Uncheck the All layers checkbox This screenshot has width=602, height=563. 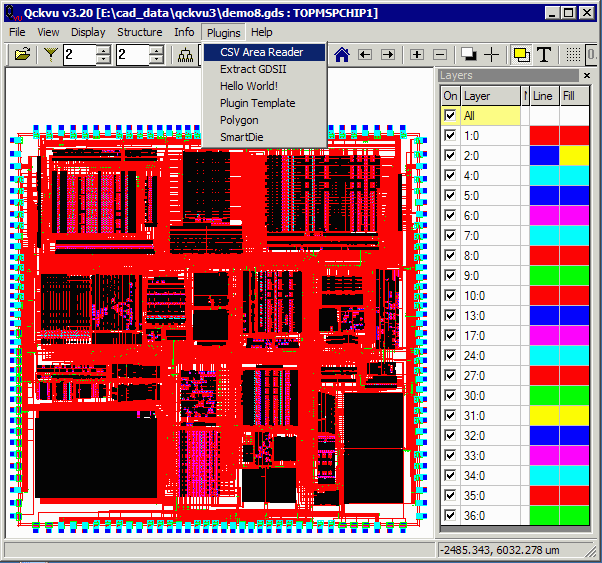tap(450, 115)
